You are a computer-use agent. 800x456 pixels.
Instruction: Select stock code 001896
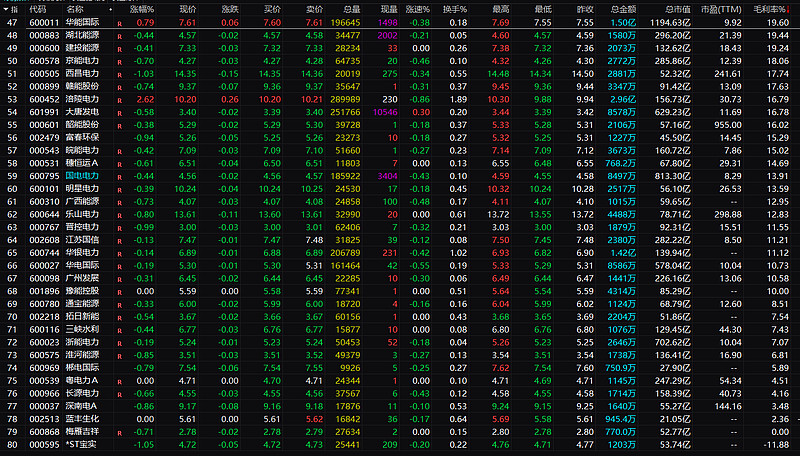44,291
